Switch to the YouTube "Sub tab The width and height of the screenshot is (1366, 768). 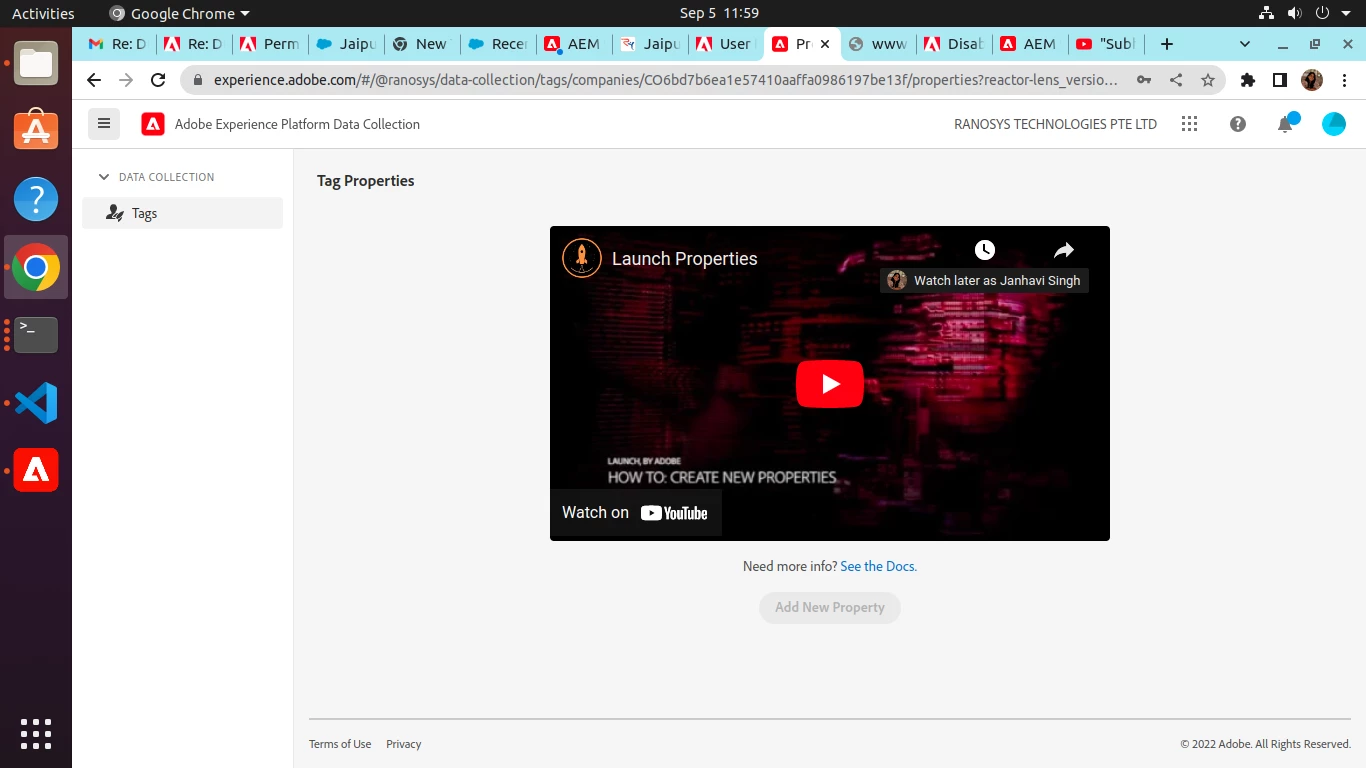pyautogui.click(x=1106, y=44)
